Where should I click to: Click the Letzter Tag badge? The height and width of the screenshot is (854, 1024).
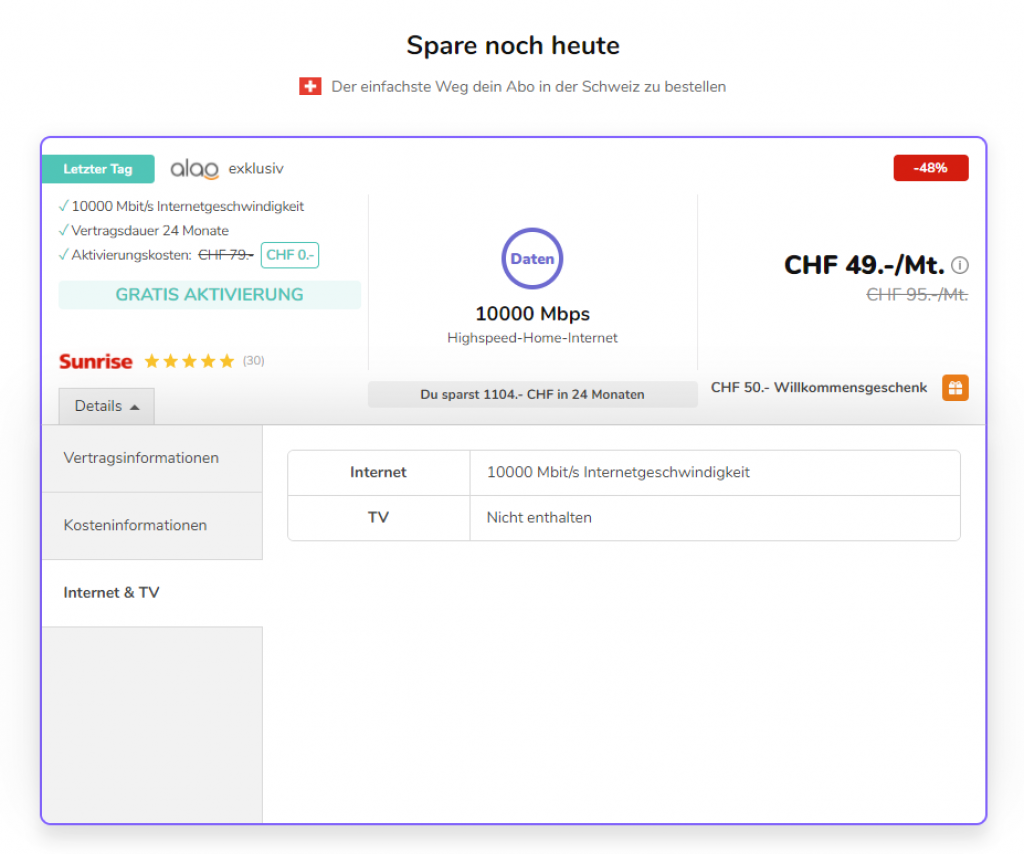coord(98,169)
